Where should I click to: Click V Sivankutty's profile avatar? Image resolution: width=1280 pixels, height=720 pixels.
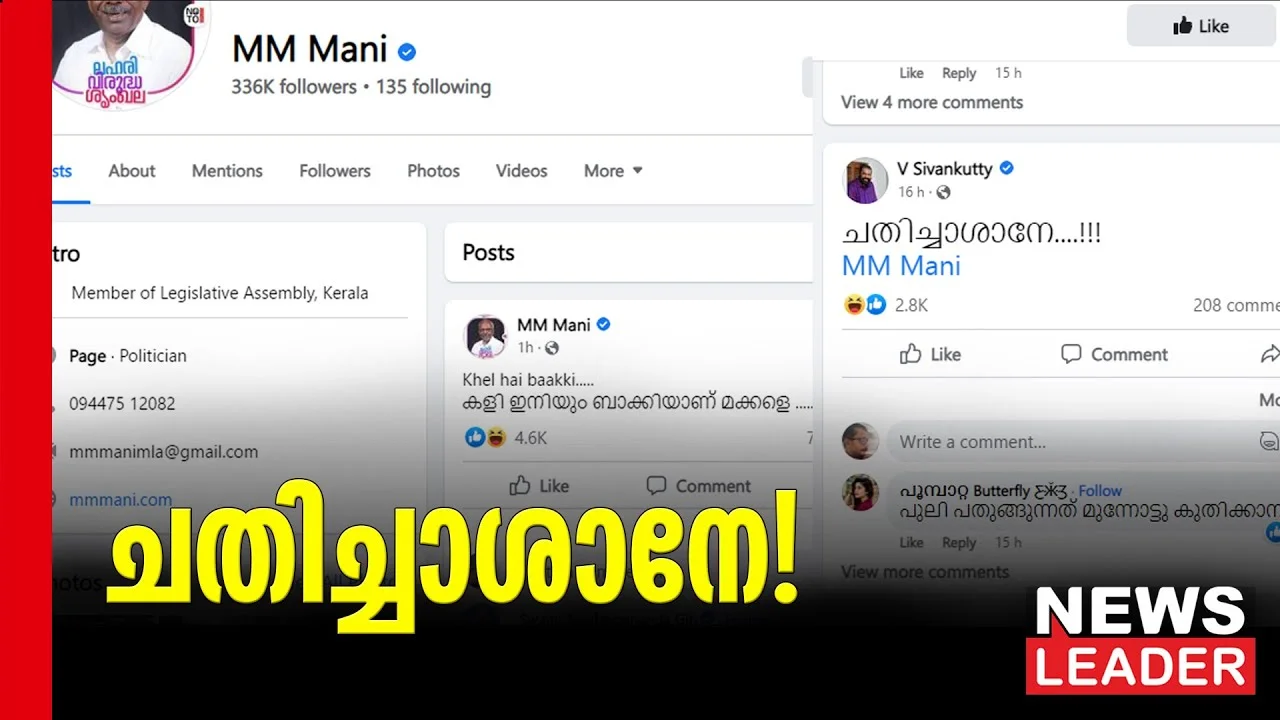coord(864,180)
